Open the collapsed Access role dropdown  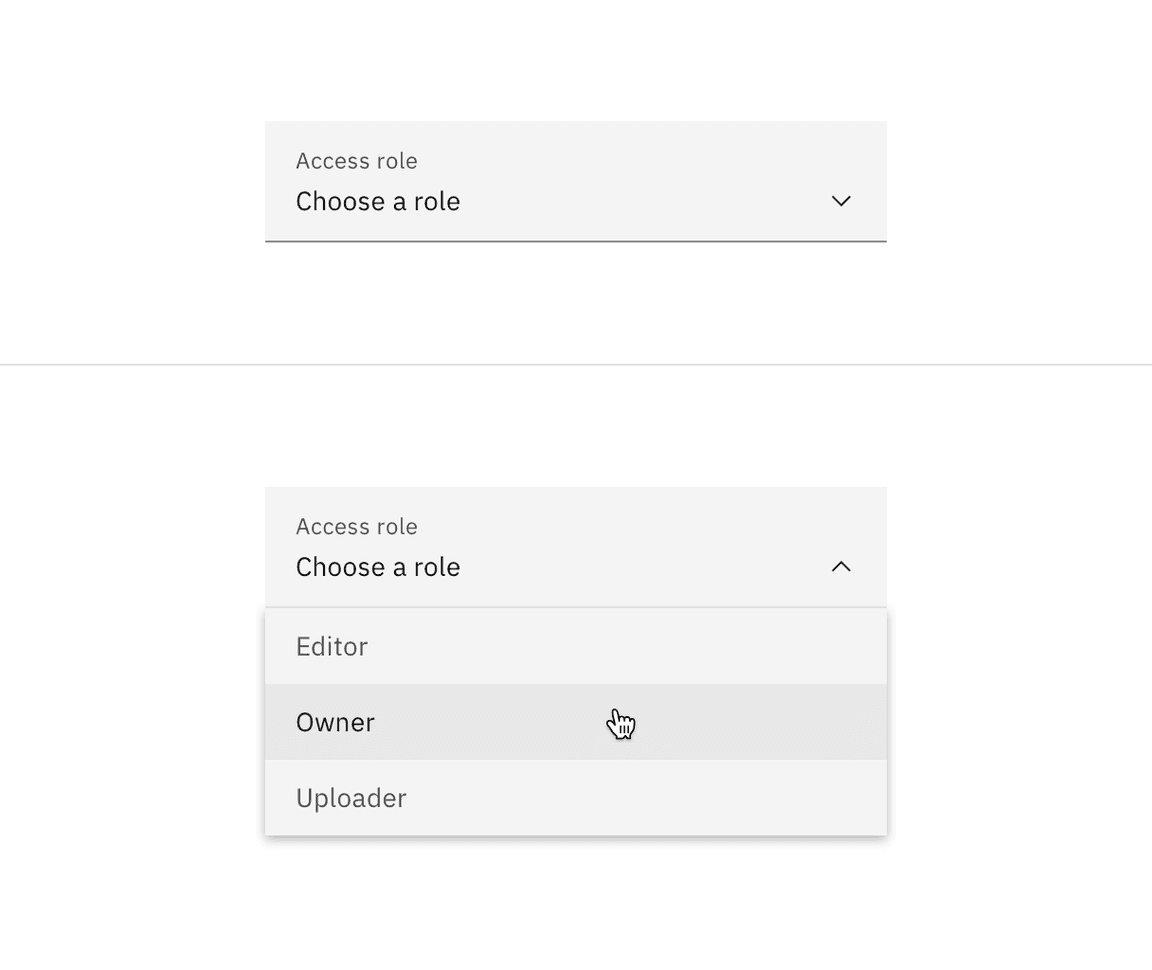[575, 181]
